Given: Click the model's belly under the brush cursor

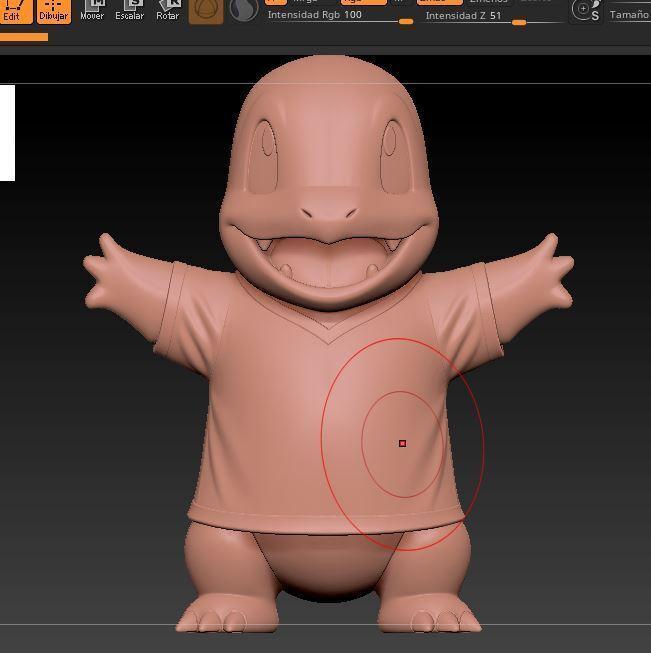Looking at the screenshot, I should click(x=402, y=444).
